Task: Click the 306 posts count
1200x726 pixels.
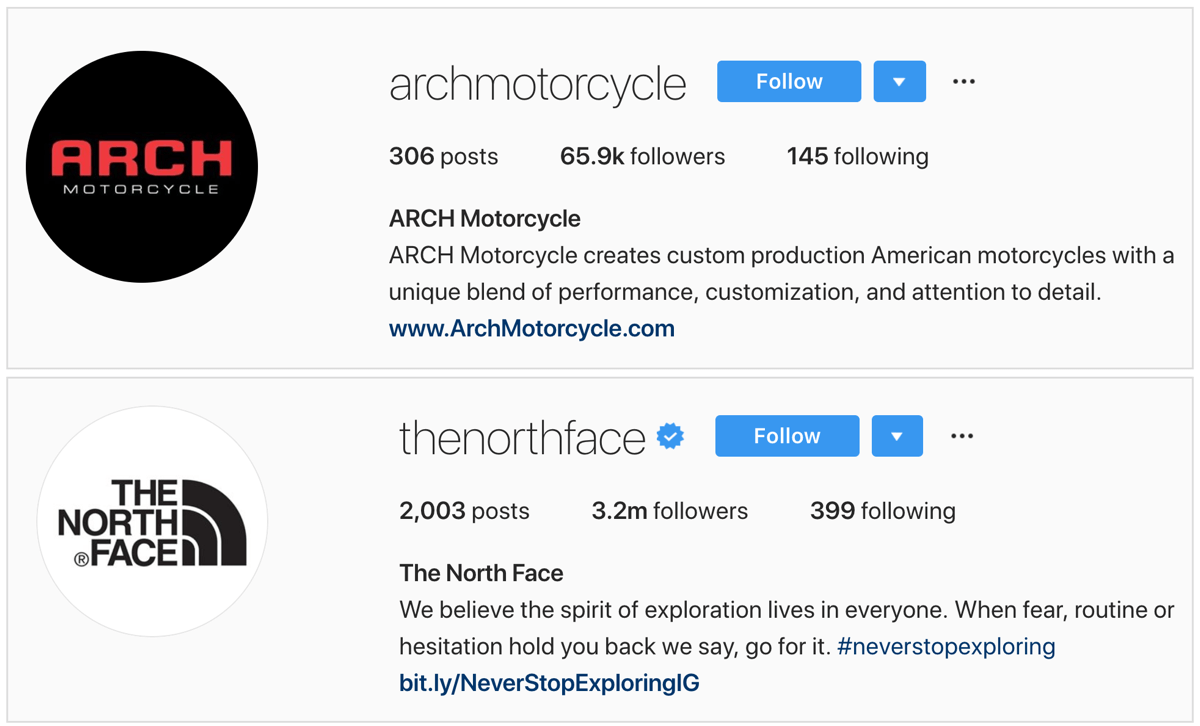Action: click(444, 156)
